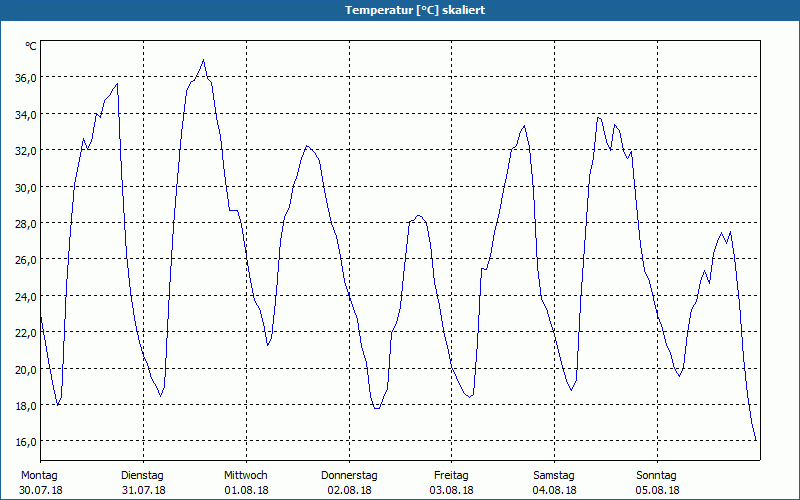Click the 26,0 y-axis value
The height and width of the screenshot is (500, 800).
[26, 260]
